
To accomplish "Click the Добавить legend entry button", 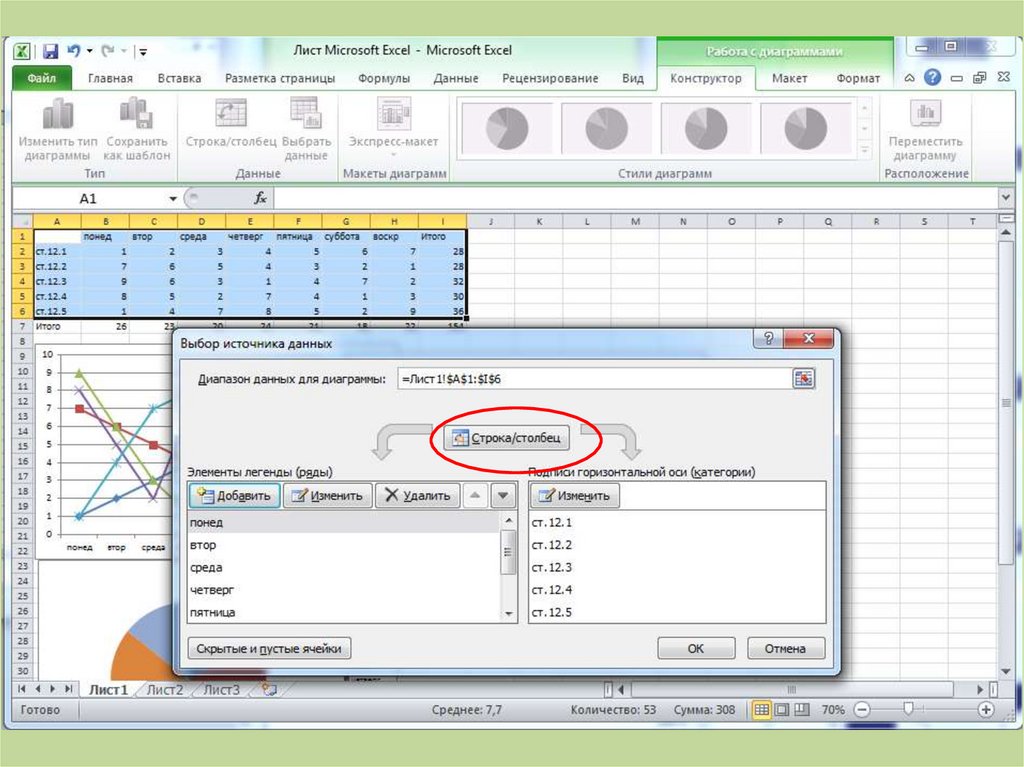I will 234,495.
